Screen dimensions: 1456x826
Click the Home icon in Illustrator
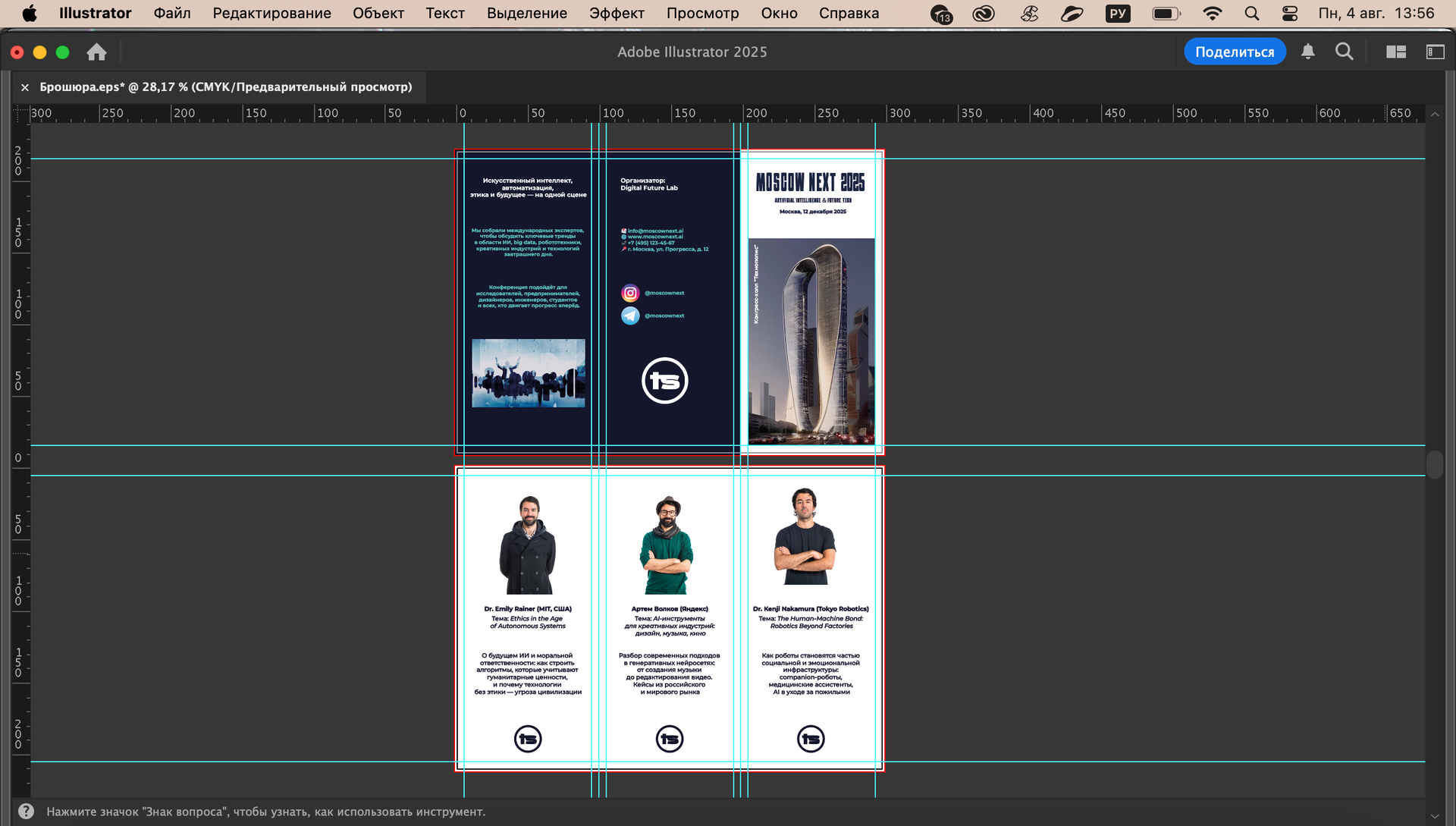coord(96,52)
